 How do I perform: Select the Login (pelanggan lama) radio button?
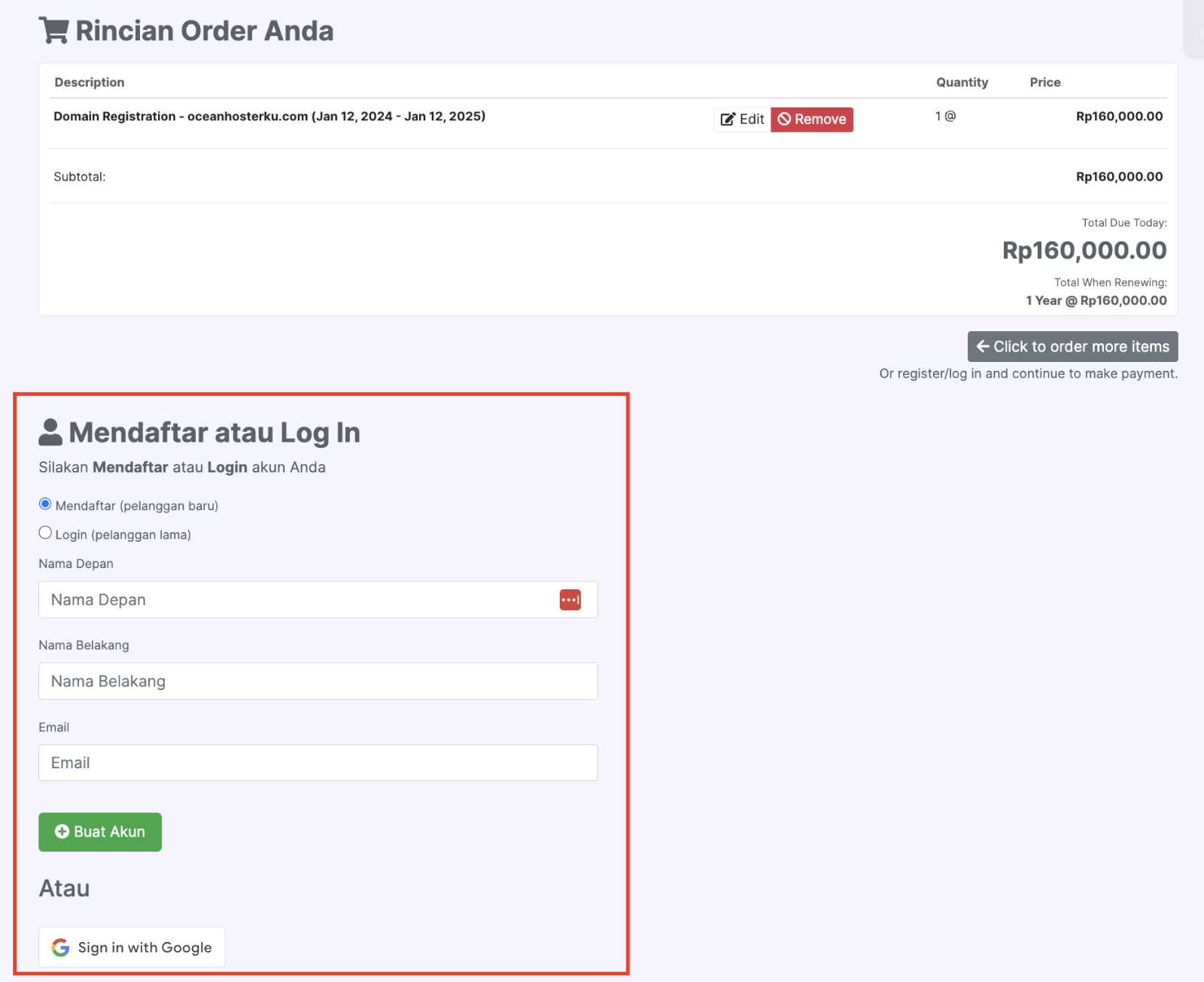tap(45, 533)
